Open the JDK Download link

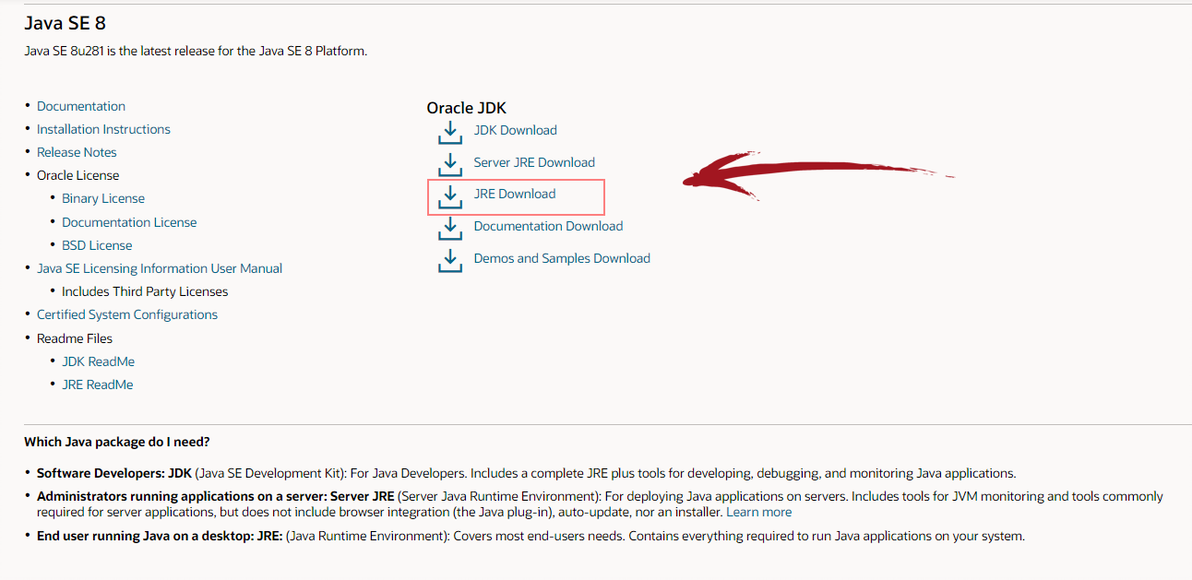[515, 130]
